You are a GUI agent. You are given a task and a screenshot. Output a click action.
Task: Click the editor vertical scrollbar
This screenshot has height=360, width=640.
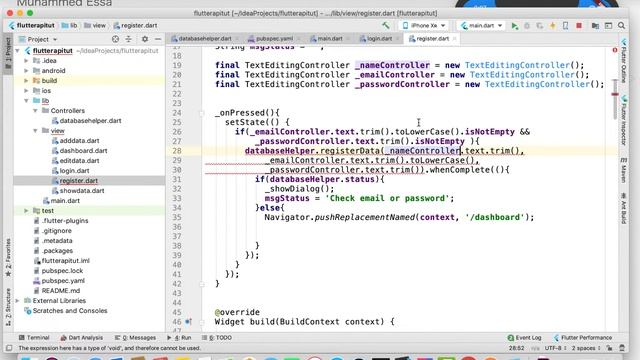(x=615, y=100)
